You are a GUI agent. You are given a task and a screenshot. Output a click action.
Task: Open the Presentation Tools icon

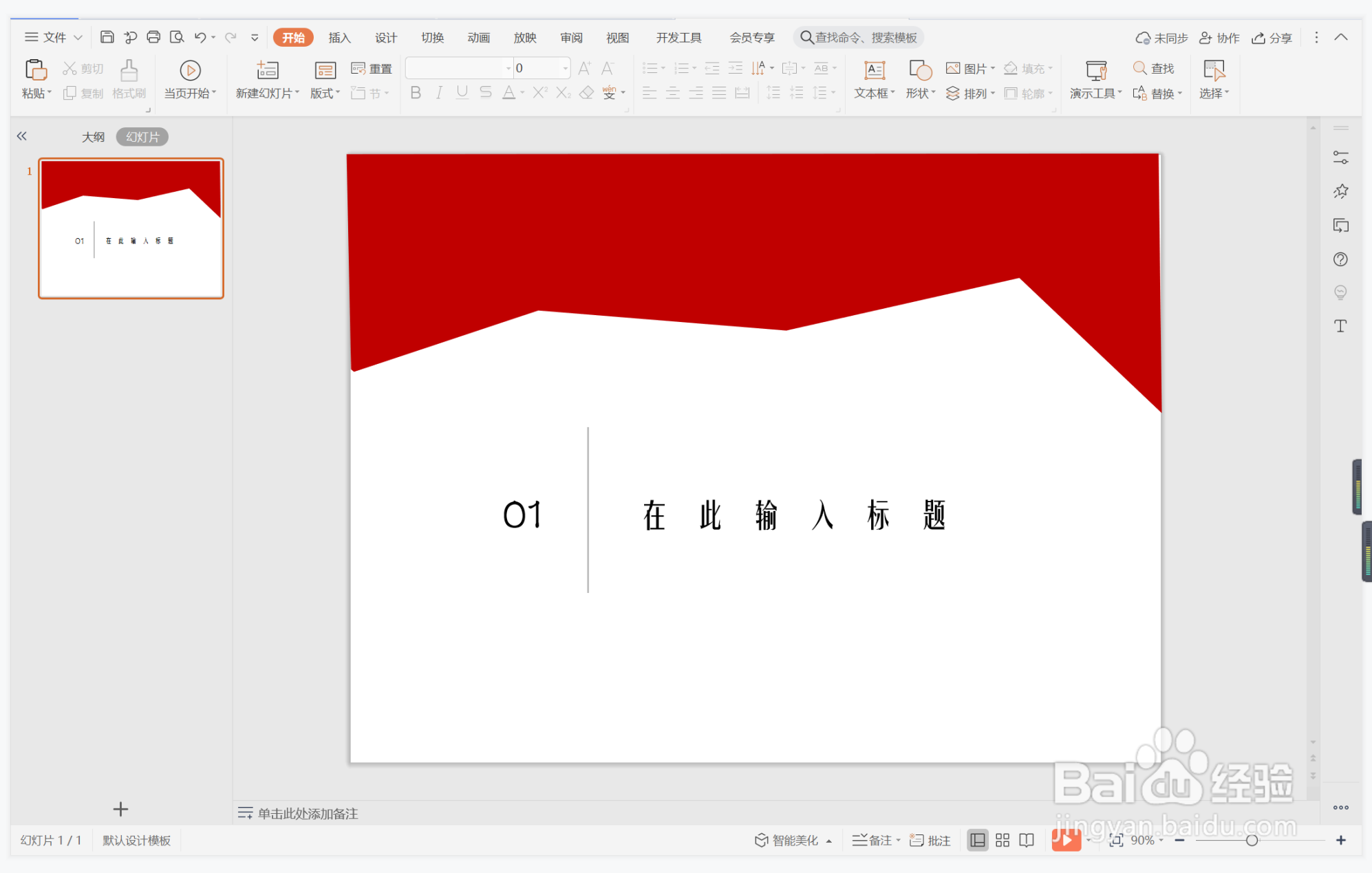tap(1095, 70)
